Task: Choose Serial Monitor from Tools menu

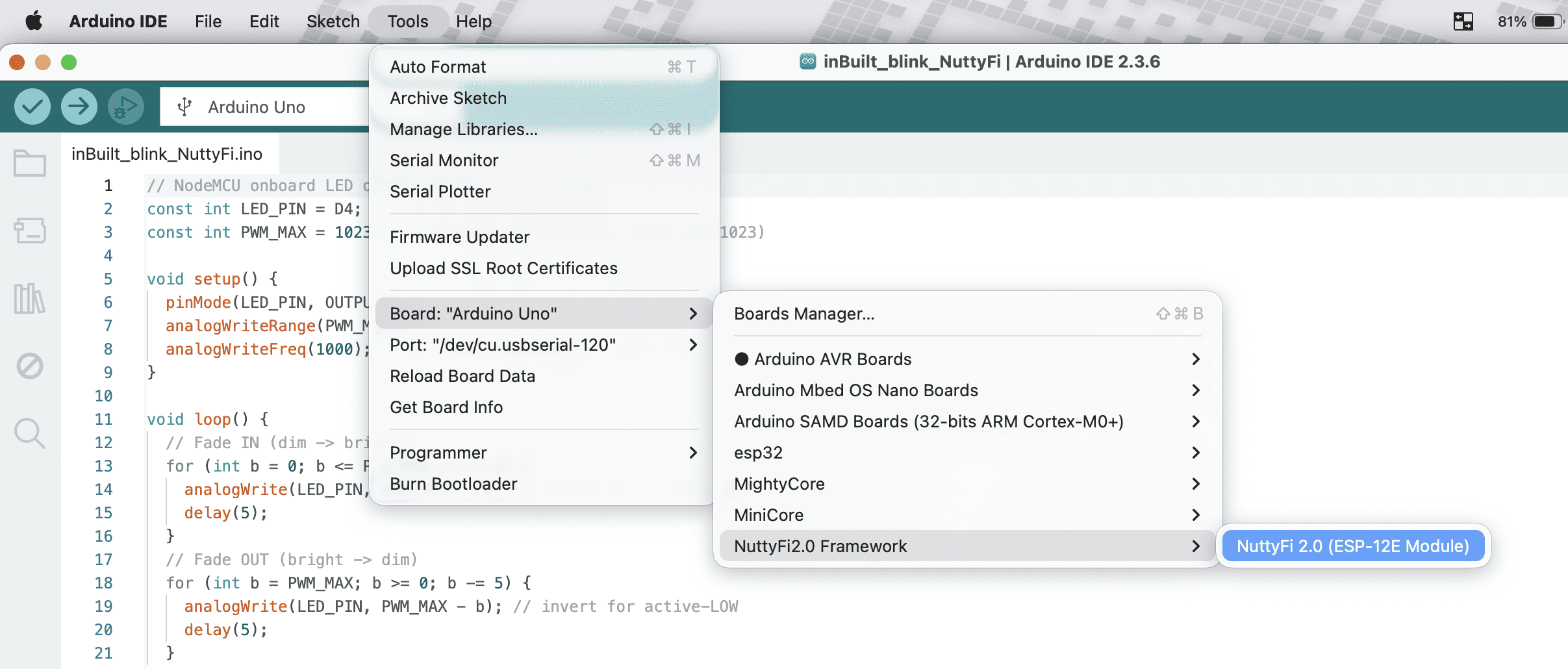Action: click(444, 160)
